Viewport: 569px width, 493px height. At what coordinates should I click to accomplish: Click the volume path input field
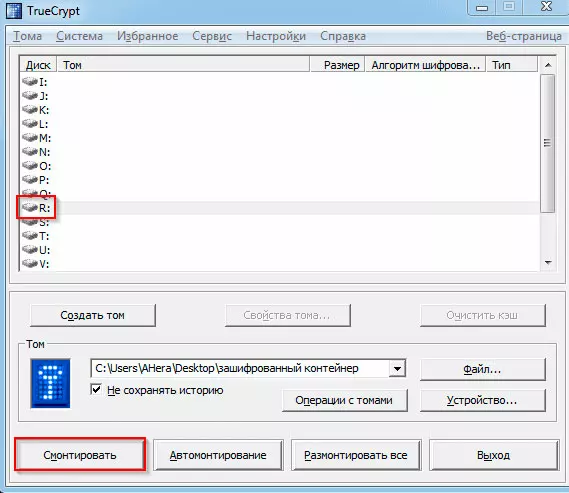pos(240,369)
